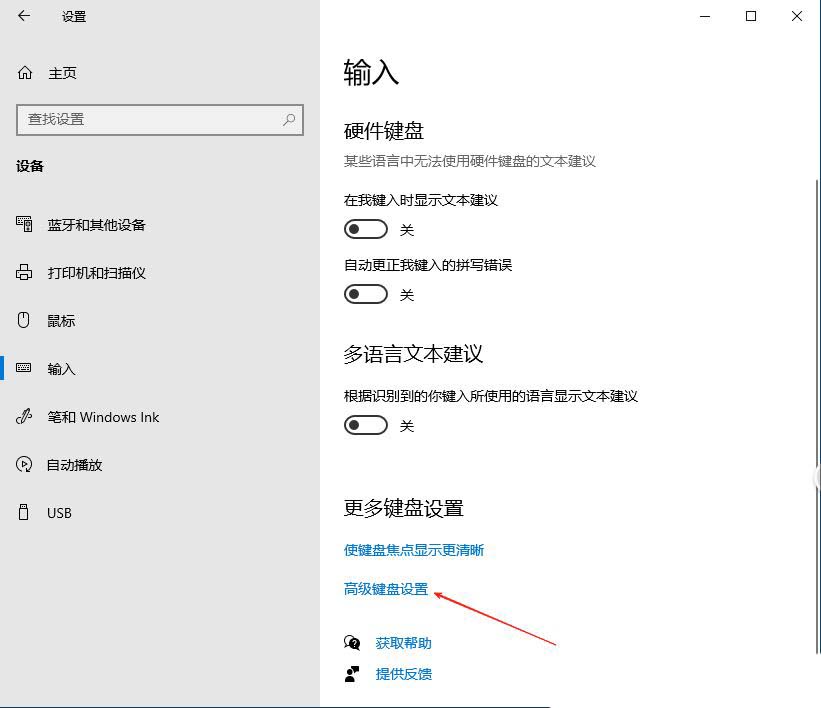The width and height of the screenshot is (821, 708).
Task: Maximize the Settings window
Action: pyautogui.click(x=751, y=16)
